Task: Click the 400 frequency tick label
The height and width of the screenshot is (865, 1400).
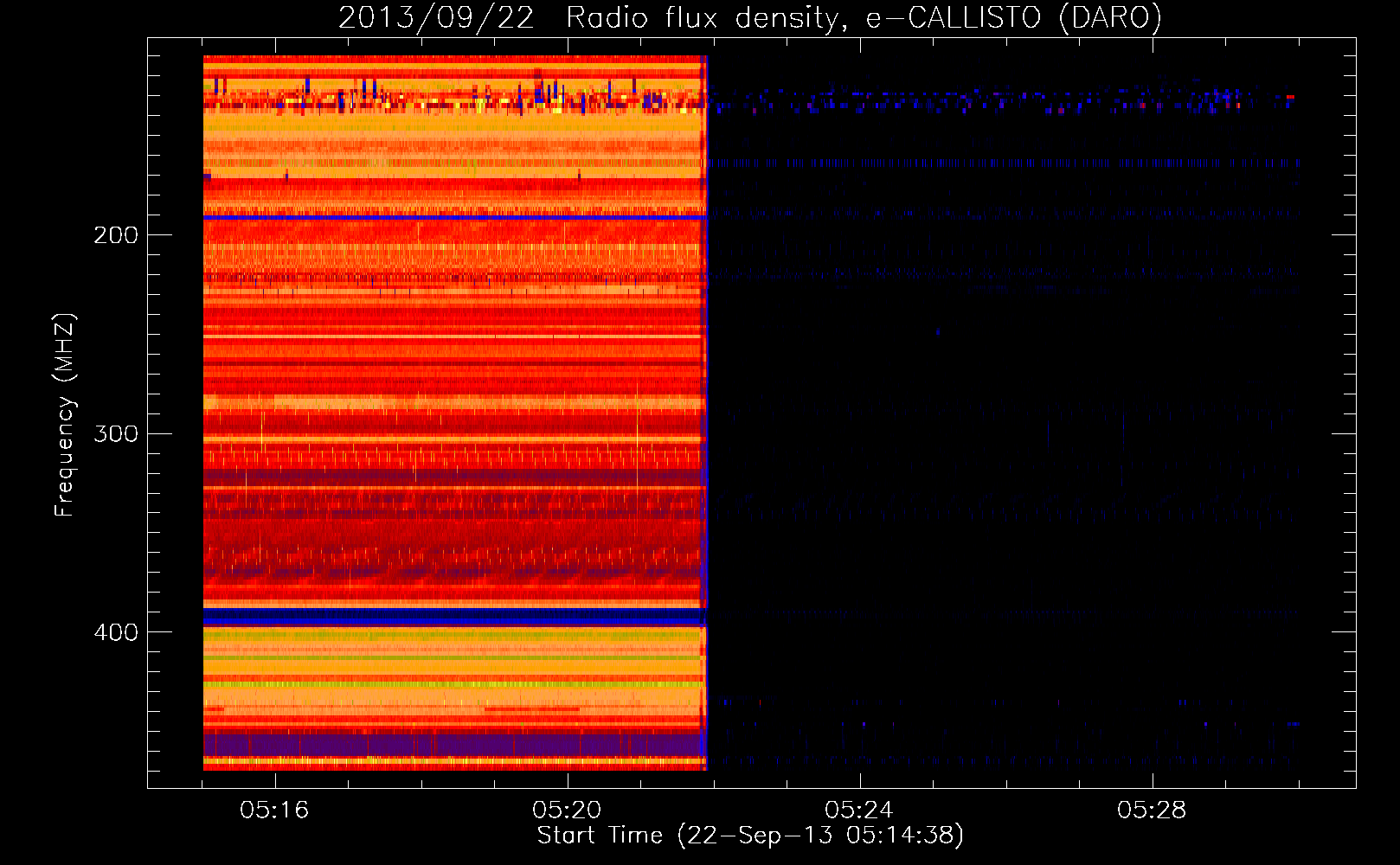Action: (x=116, y=632)
